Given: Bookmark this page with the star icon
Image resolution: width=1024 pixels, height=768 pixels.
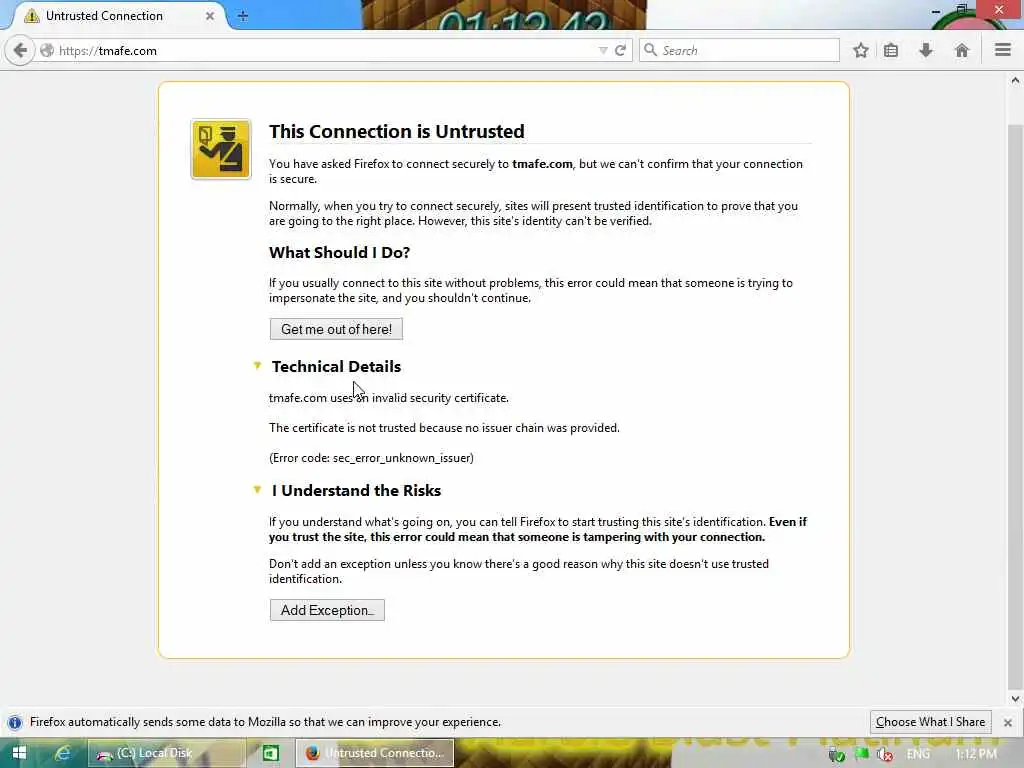Looking at the screenshot, I should click(861, 50).
